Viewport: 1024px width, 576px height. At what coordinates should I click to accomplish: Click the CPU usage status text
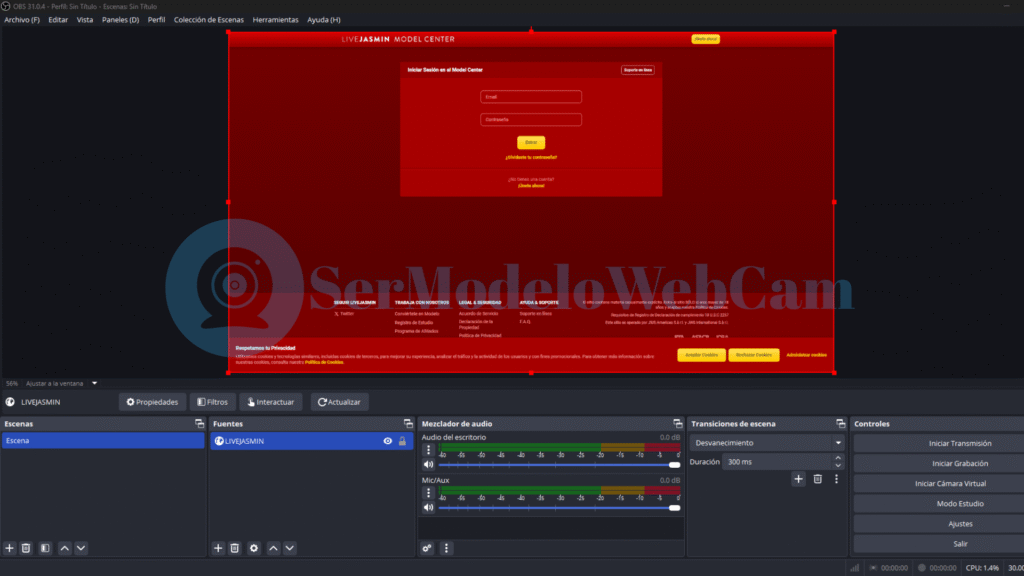[x=982, y=568]
